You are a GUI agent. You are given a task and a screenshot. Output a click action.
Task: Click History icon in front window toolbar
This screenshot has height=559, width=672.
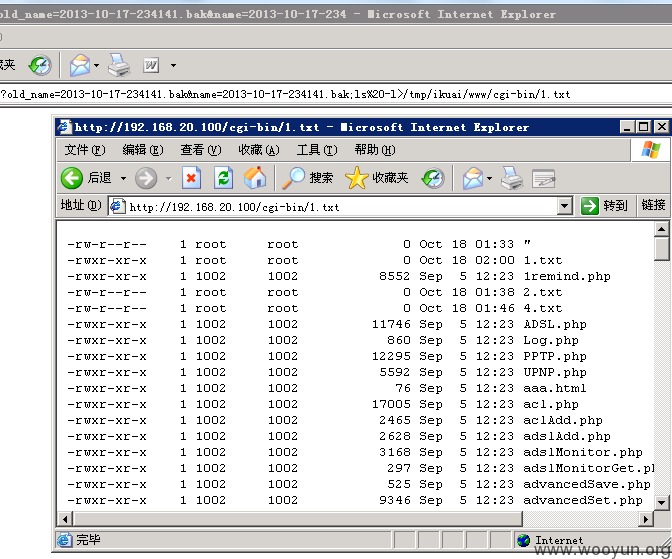click(x=433, y=178)
